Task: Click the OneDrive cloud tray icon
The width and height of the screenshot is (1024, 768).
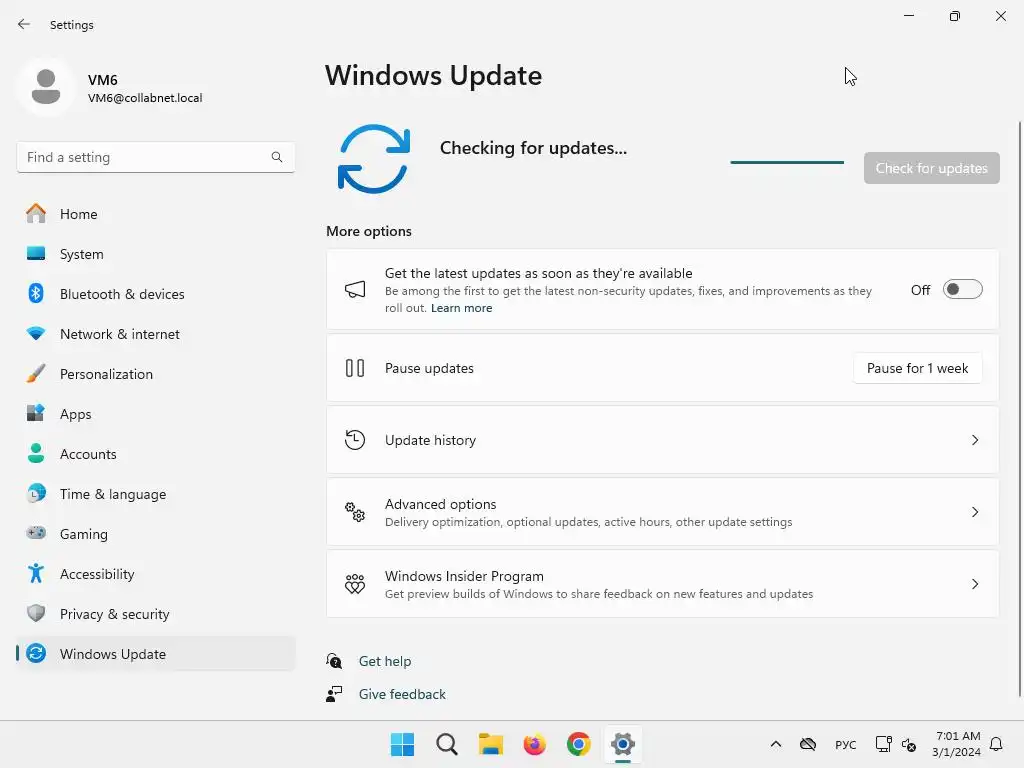Action: click(808, 744)
